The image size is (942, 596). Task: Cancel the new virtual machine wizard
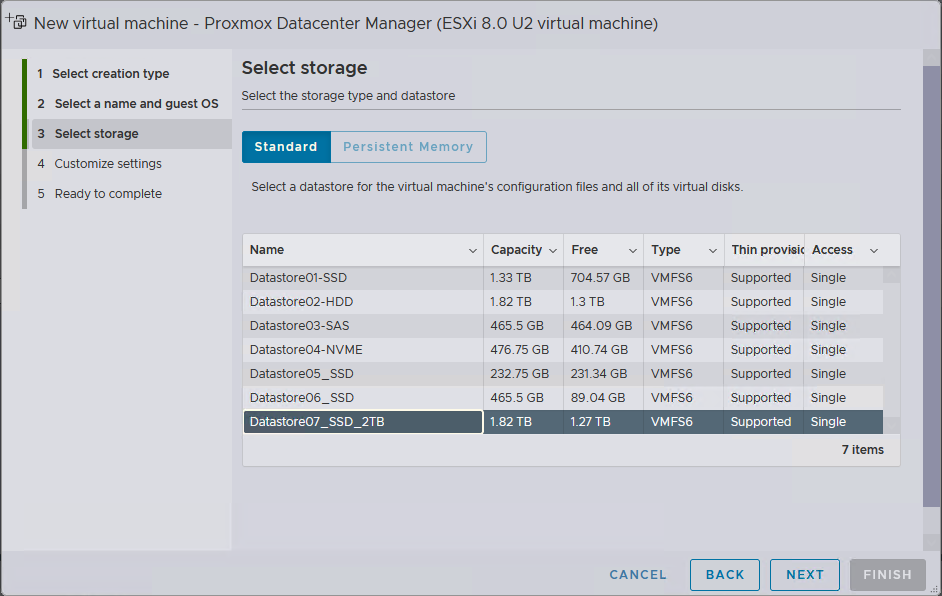click(638, 575)
